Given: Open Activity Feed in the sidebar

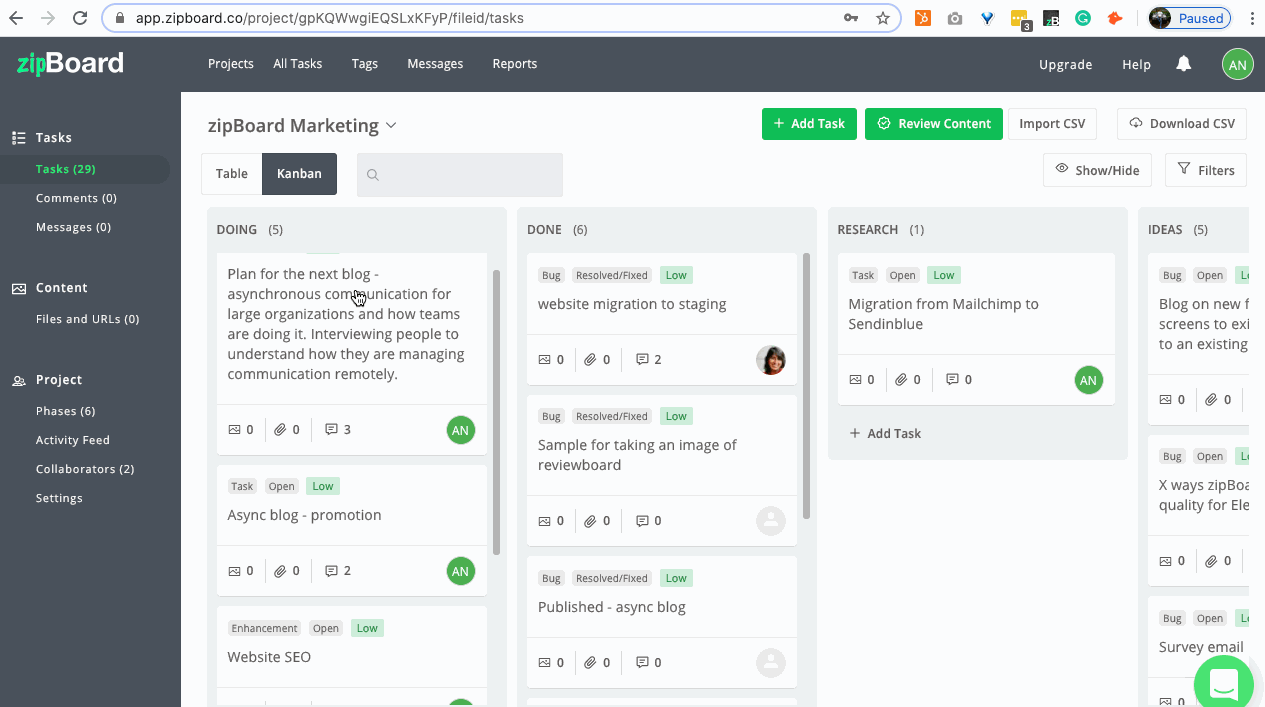Looking at the screenshot, I should 73,440.
